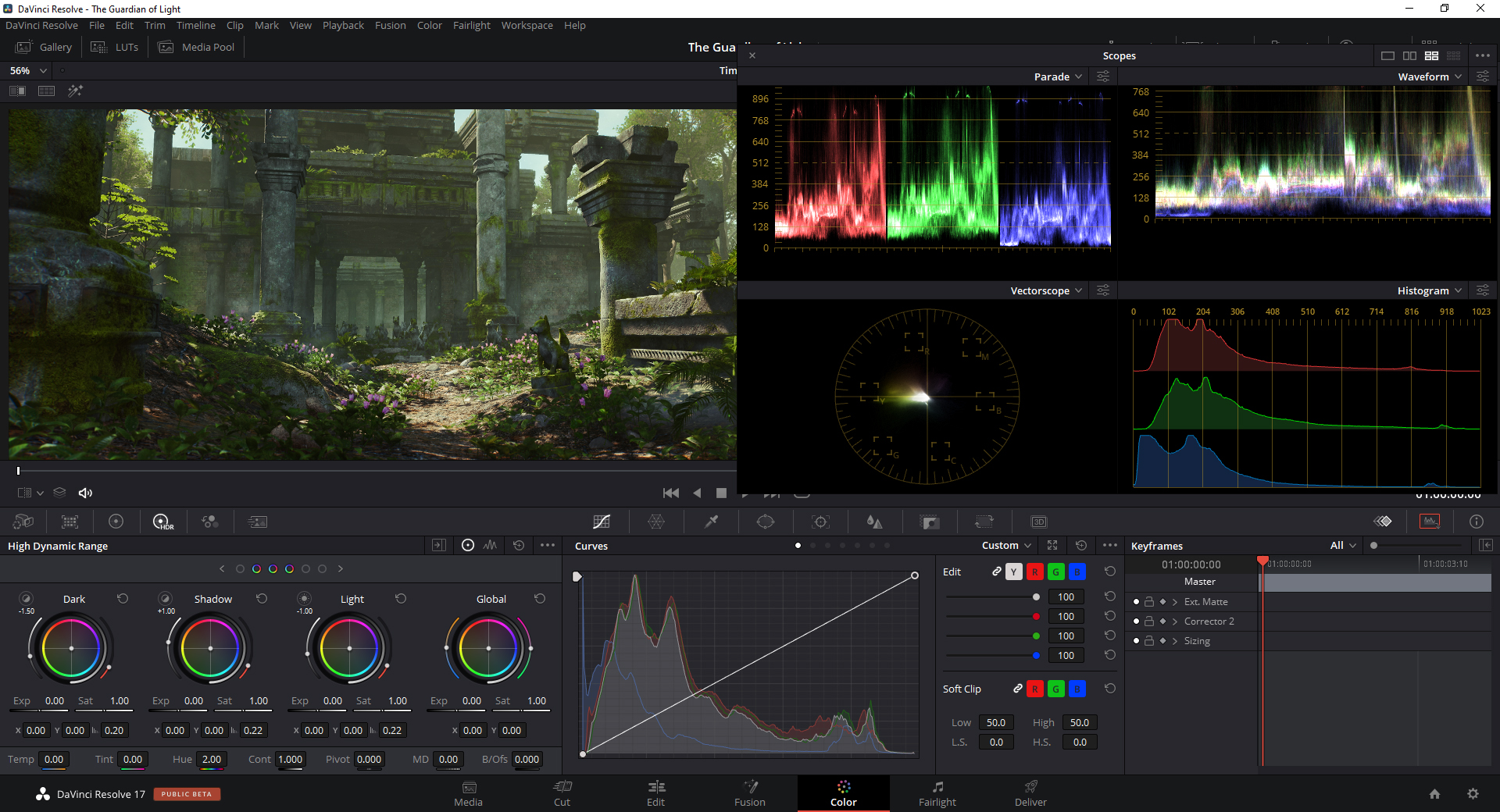1500x812 pixels.
Task: Reset the Dark zone color wheel
Action: tap(123, 599)
